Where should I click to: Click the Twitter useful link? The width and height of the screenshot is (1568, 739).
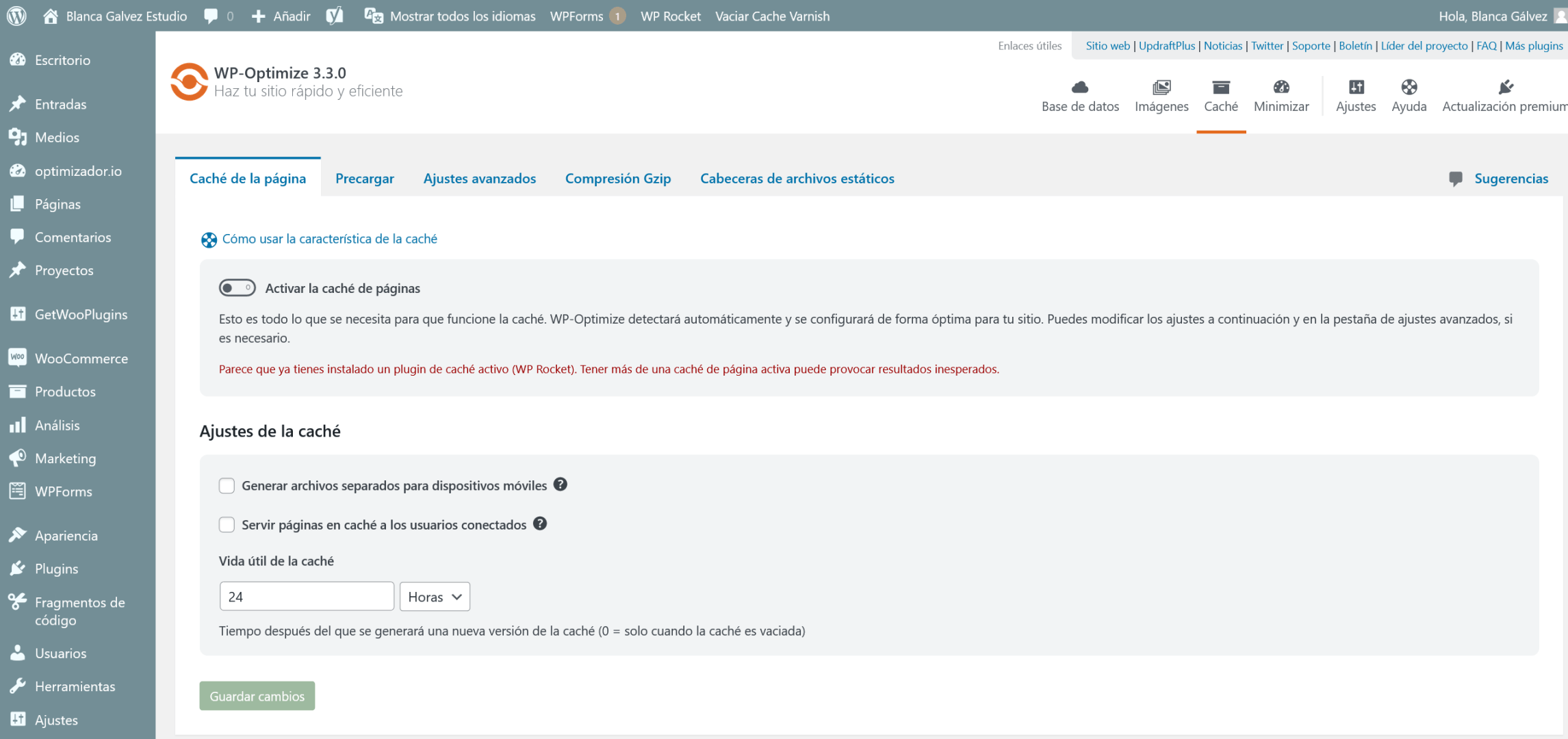[x=1267, y=46]
